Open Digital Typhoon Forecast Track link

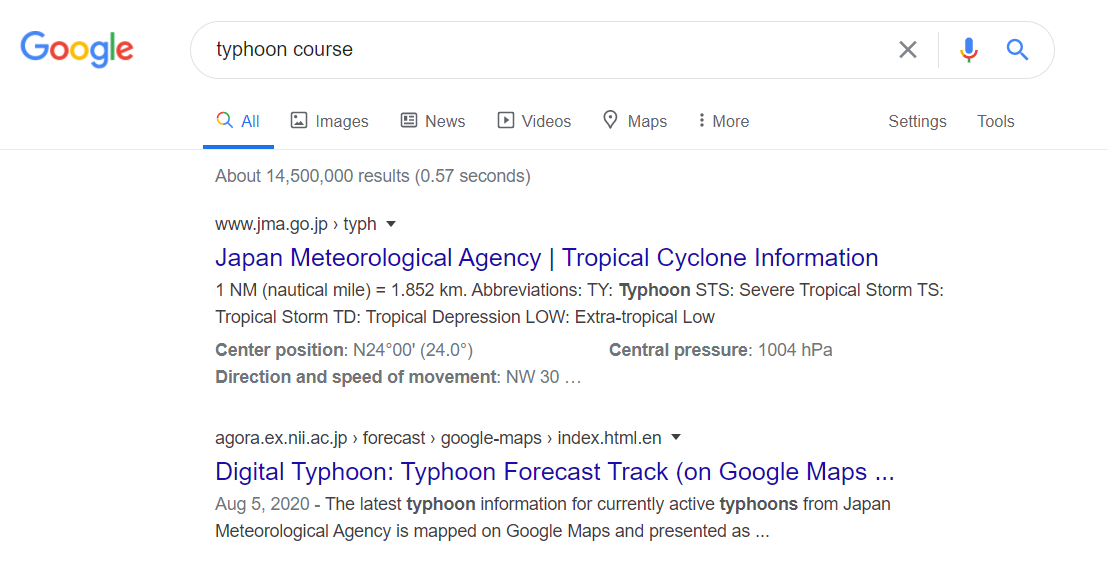(x=554, y=472)
